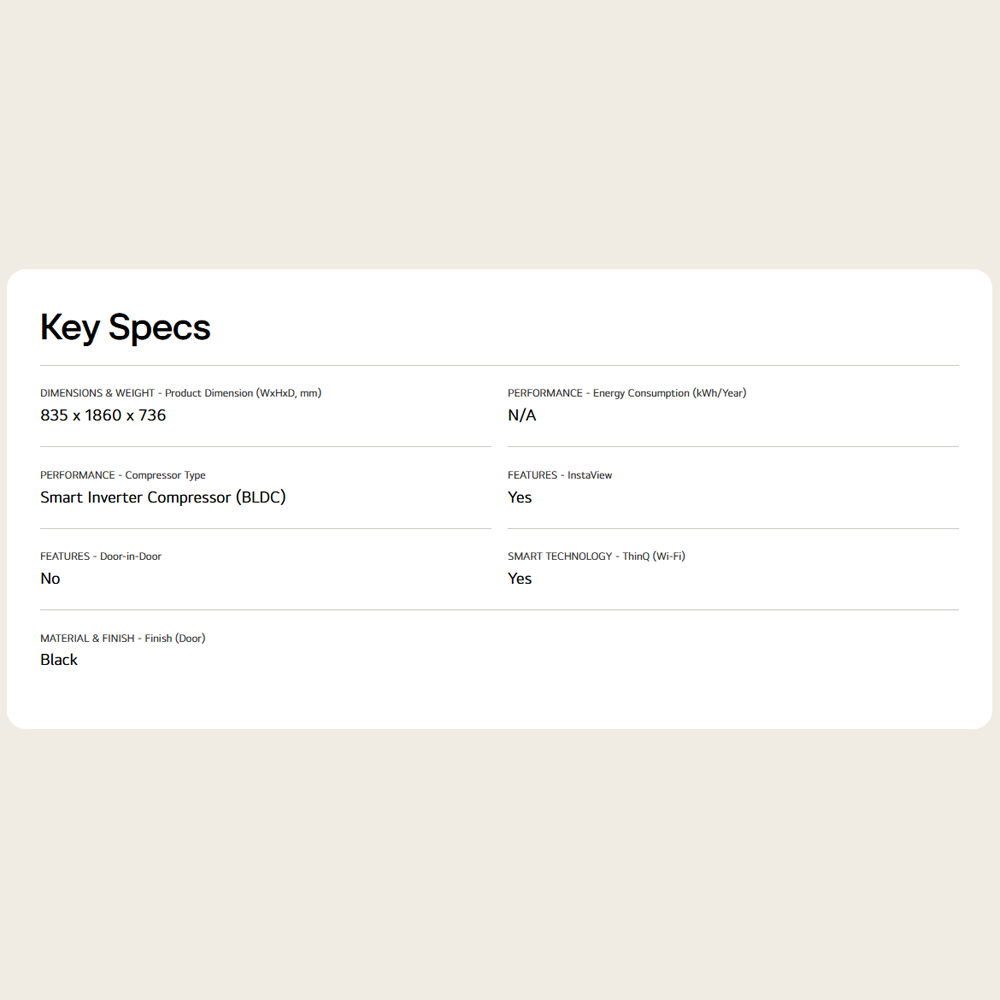Click the Smart Inverter Compressor (BLDC) value
Viewport: 1000px width, 1000px height.
pyautogui.click(x=163, y=497)
